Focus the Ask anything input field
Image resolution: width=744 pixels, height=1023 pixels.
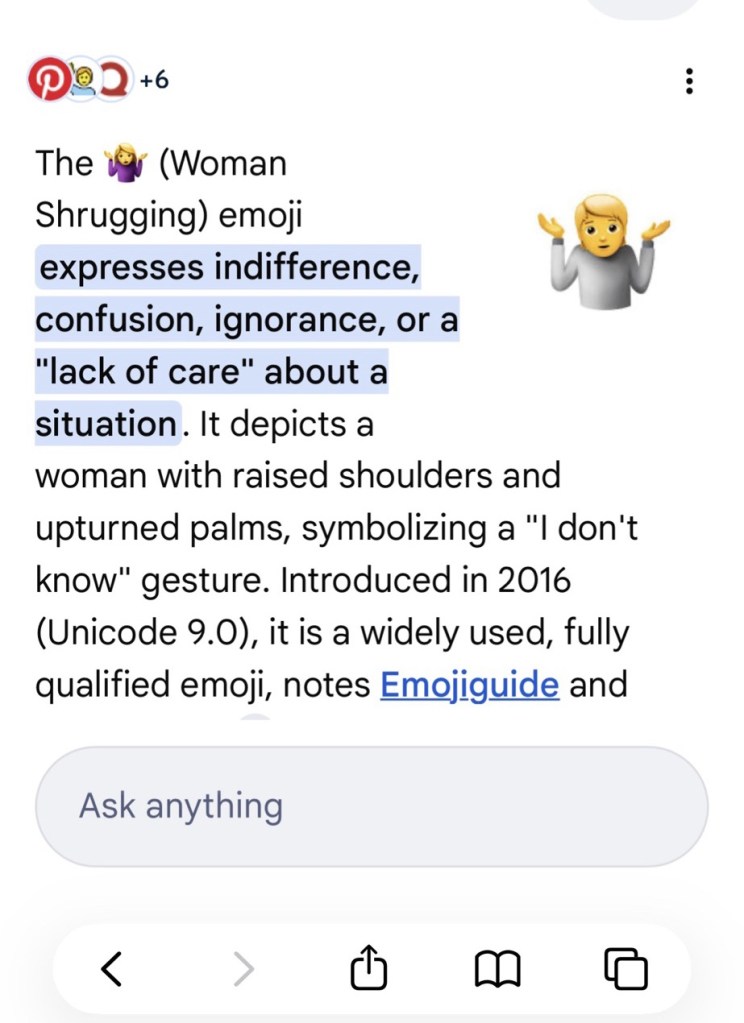tap(371, 806)
